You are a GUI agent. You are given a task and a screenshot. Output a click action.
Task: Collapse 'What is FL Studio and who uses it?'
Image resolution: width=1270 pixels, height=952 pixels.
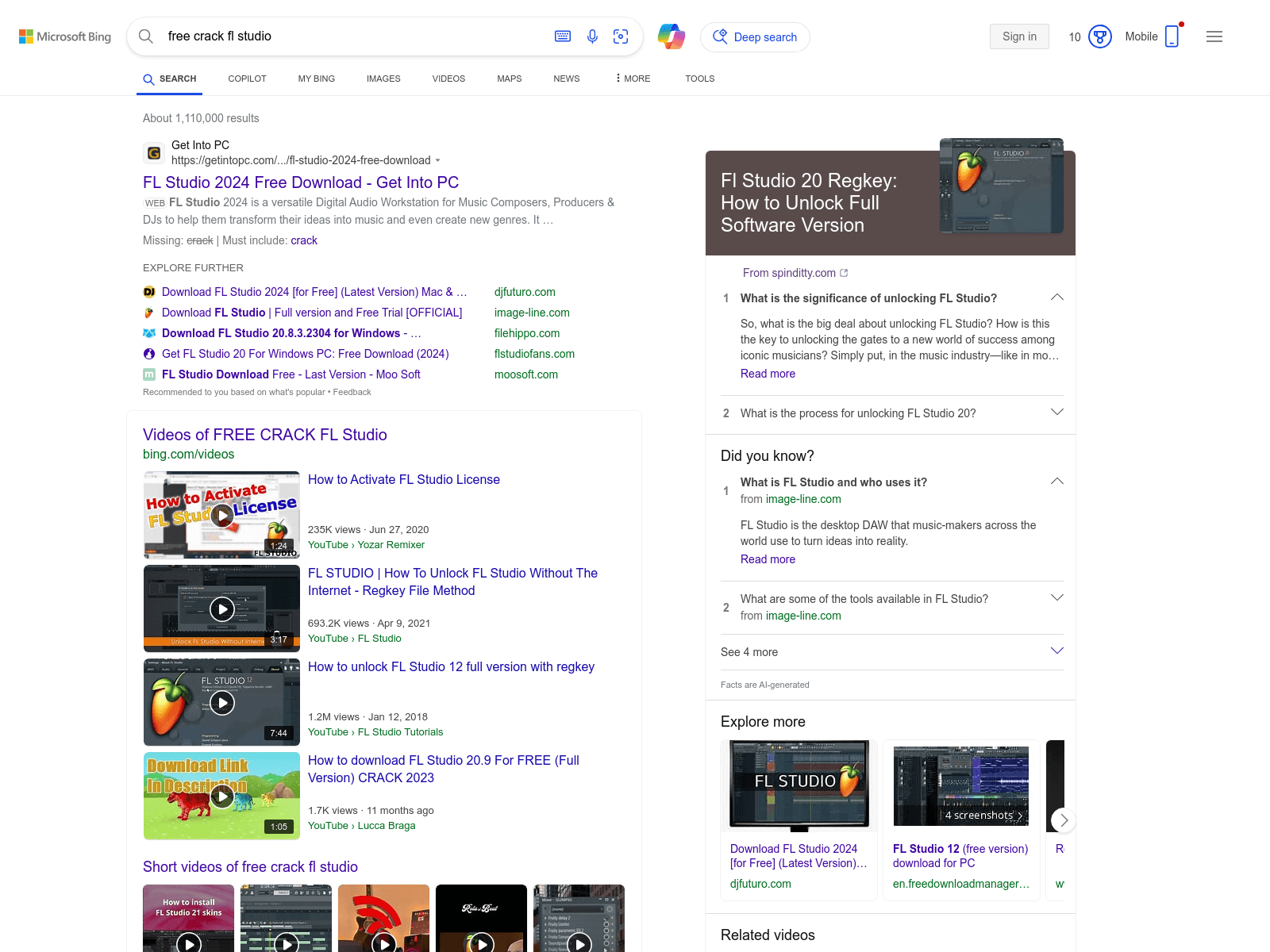pos(1057,482)
